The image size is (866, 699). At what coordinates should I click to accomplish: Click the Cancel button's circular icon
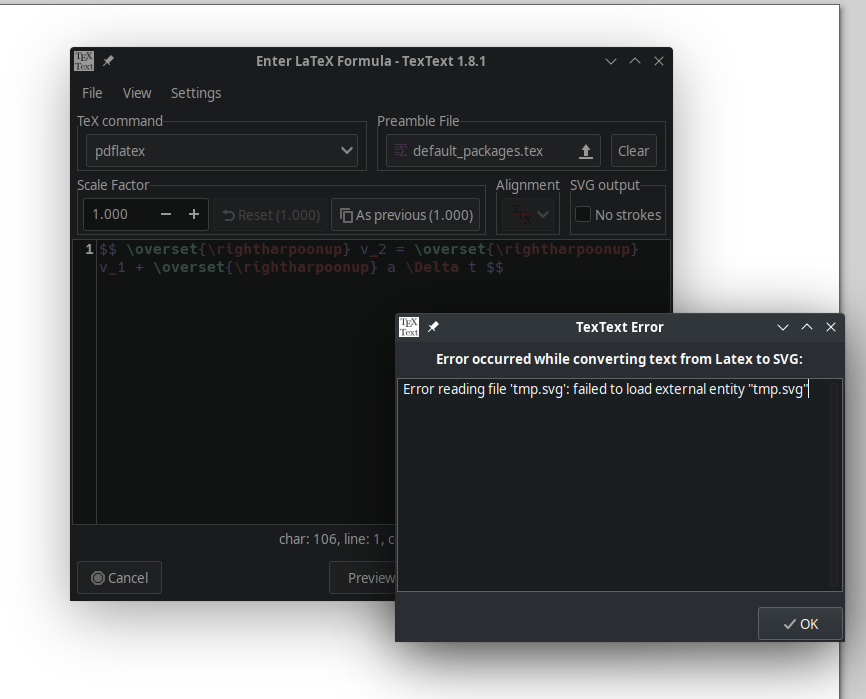(100, 577)
